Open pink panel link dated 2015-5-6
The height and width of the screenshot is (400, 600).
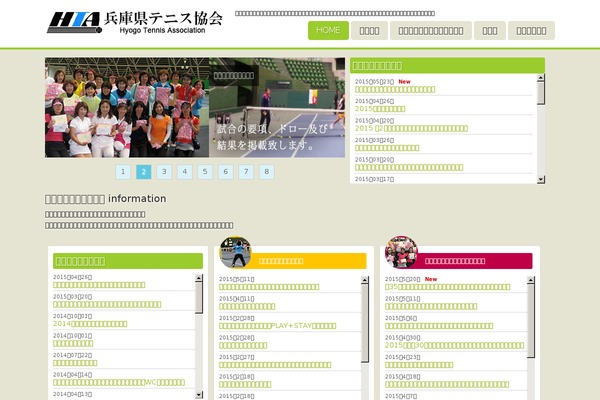coord(439,326)
